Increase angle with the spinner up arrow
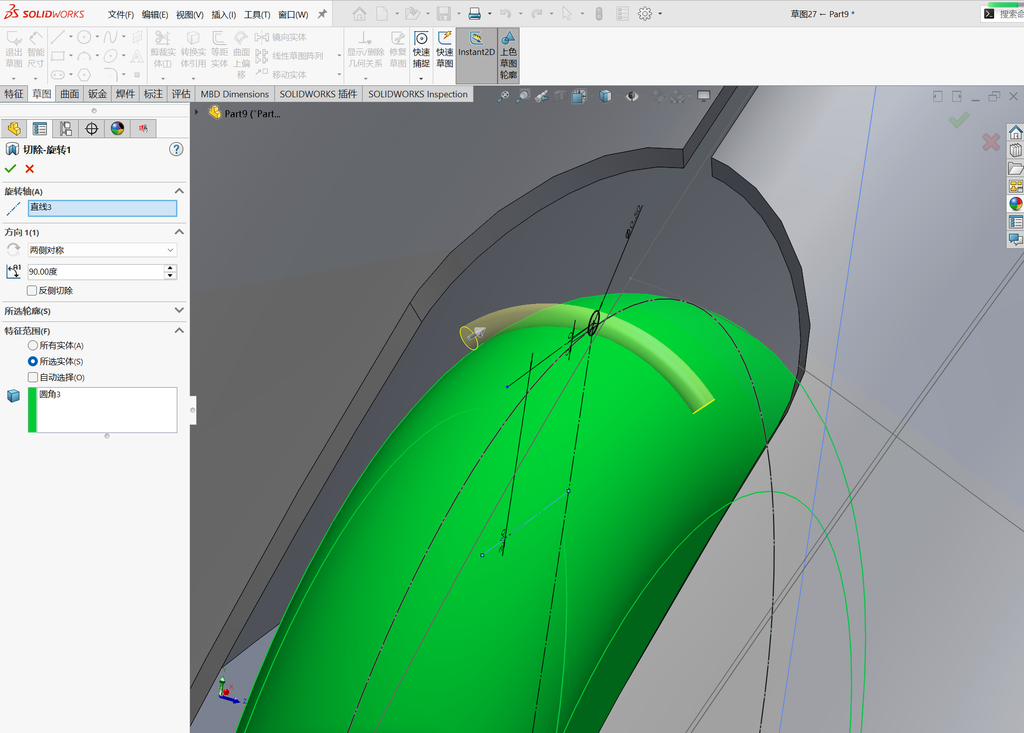 point(170,268)
